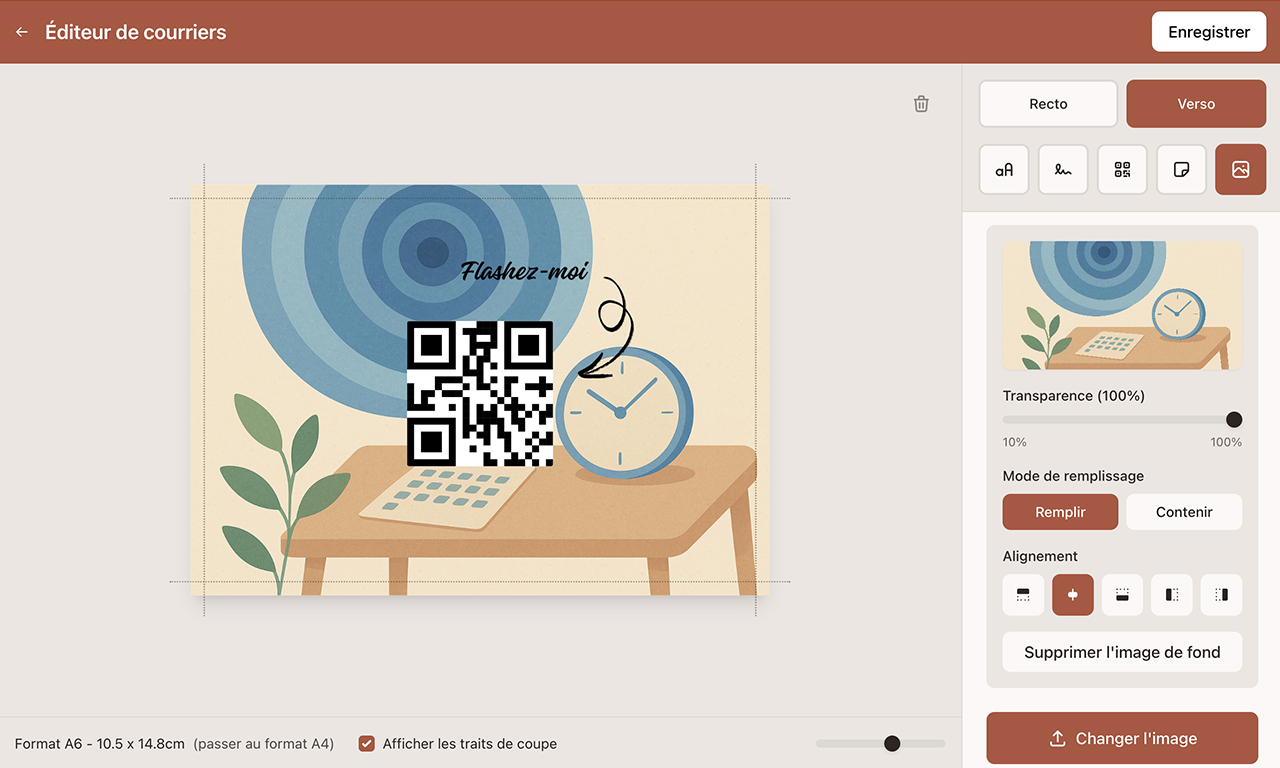Click 'passer au format A4' link
This screenshot has height=768, width=1280.
click(x=264, y=744)
